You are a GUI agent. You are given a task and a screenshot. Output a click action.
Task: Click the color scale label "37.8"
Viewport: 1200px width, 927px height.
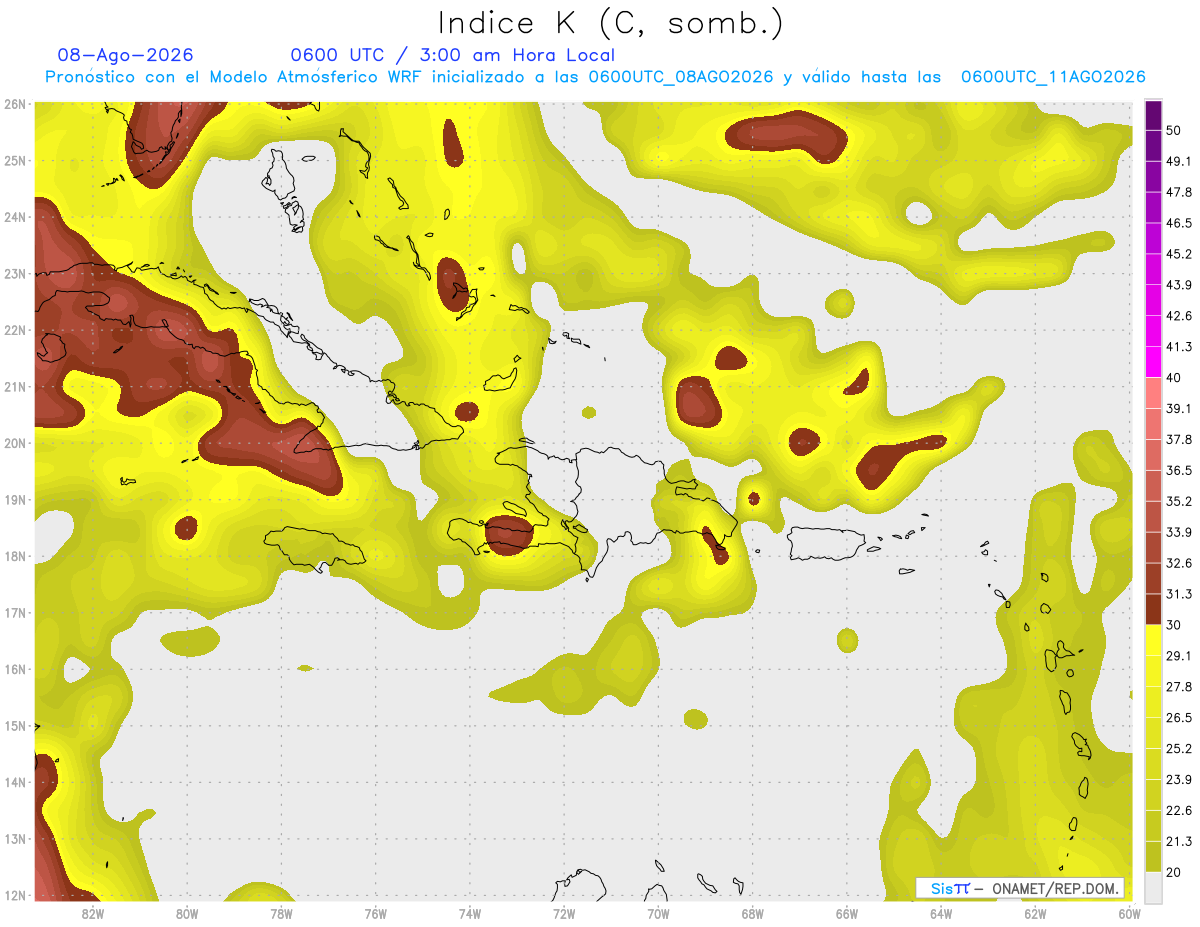tap(1179, 440)
